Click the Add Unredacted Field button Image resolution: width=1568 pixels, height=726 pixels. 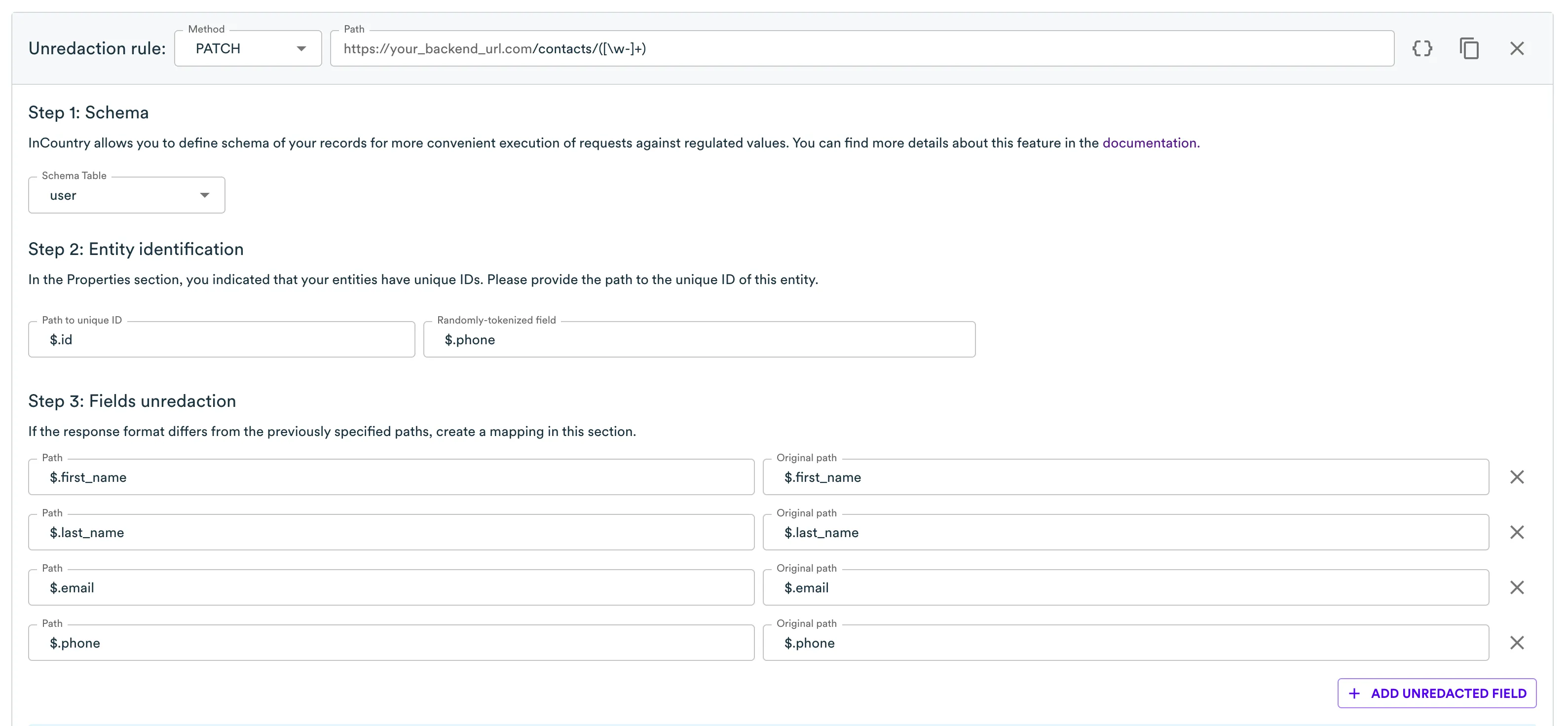click(1437, 693)
